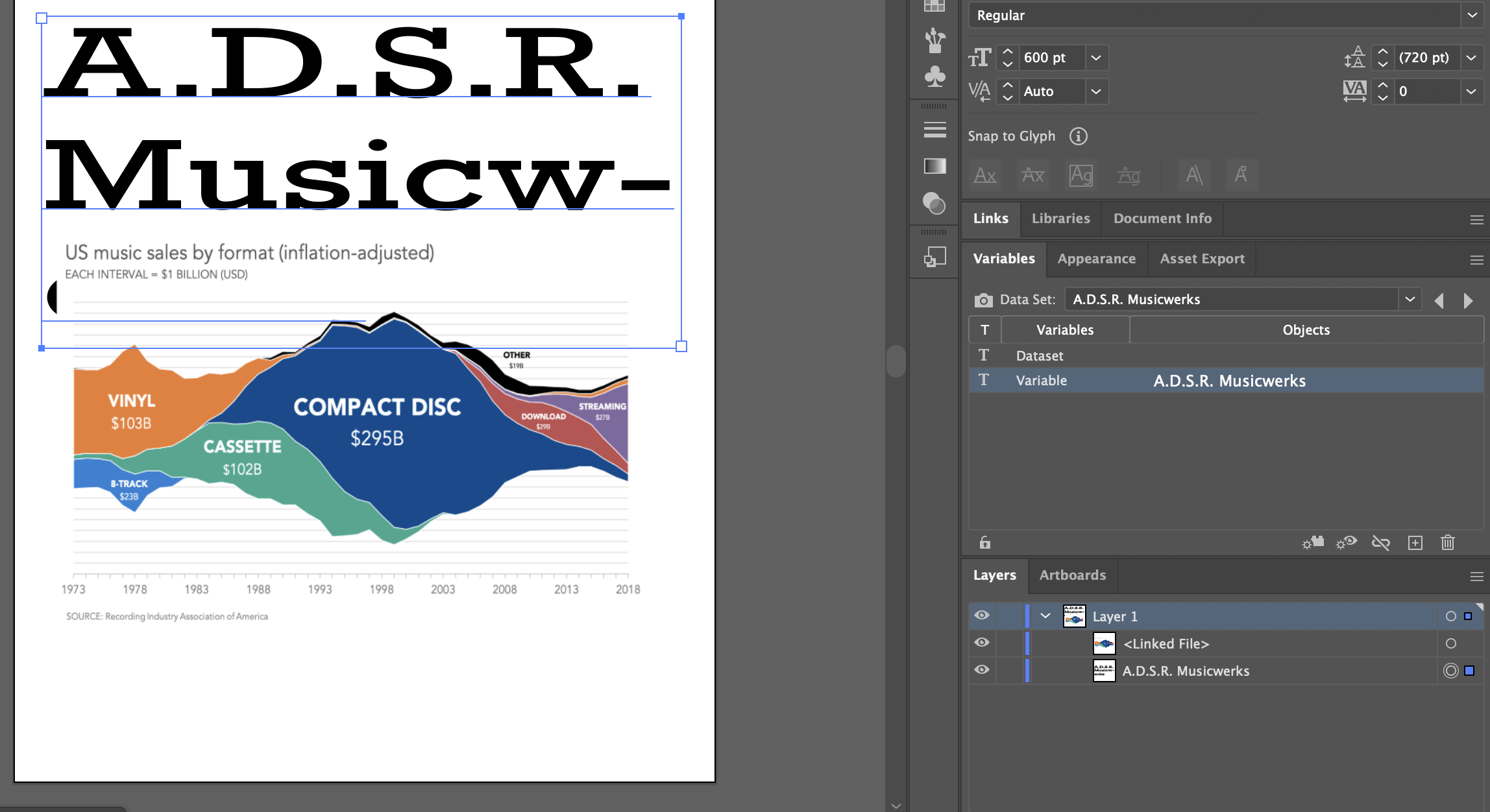Image resolution: width=1490 pixels, height=812 pixels.
Task: Click the Unbind Variable broken-link icon
Action: click(x=1381, y=543)
